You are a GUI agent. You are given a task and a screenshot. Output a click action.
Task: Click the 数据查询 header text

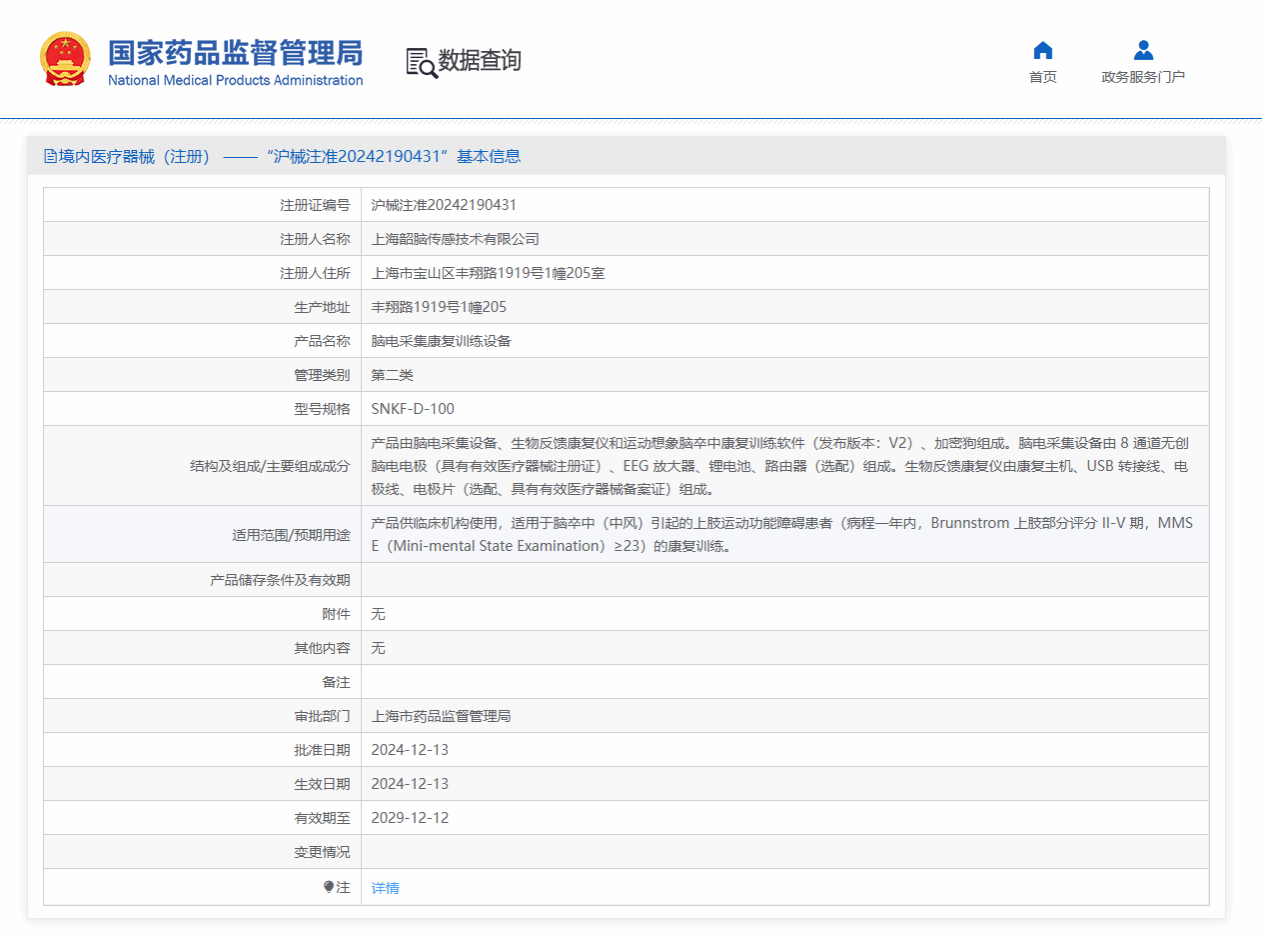(x=482, y=62)
